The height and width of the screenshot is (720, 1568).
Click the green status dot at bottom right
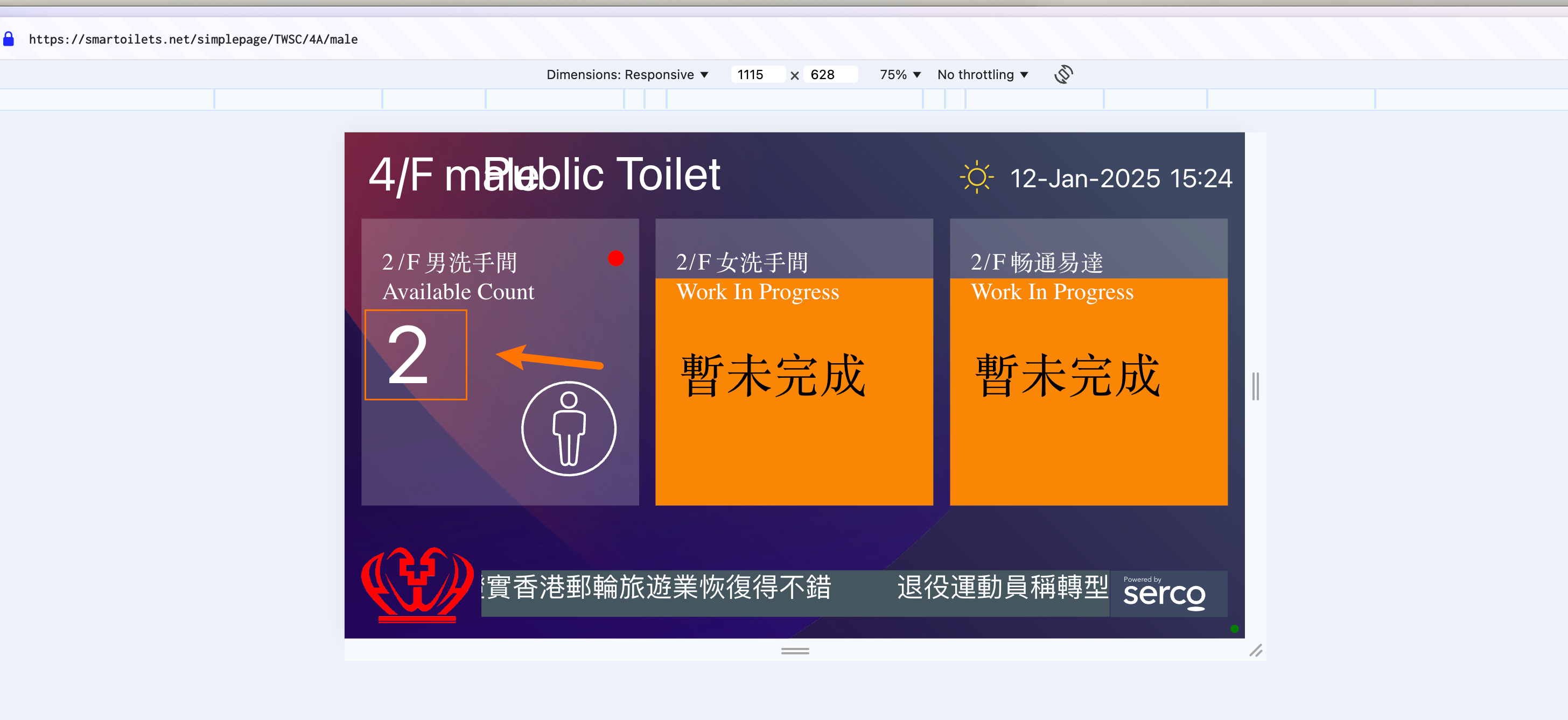click(1235, 629)
